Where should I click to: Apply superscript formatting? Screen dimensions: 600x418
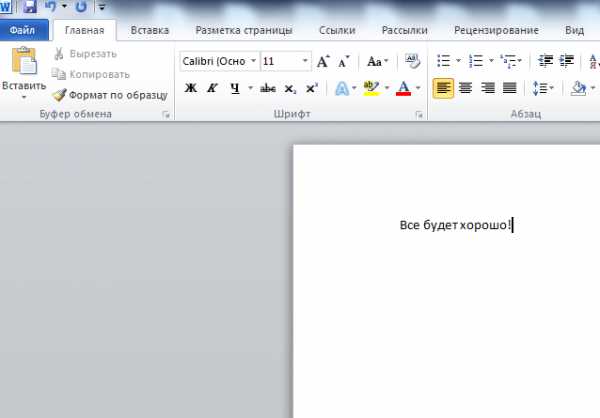tap(311, 89)
